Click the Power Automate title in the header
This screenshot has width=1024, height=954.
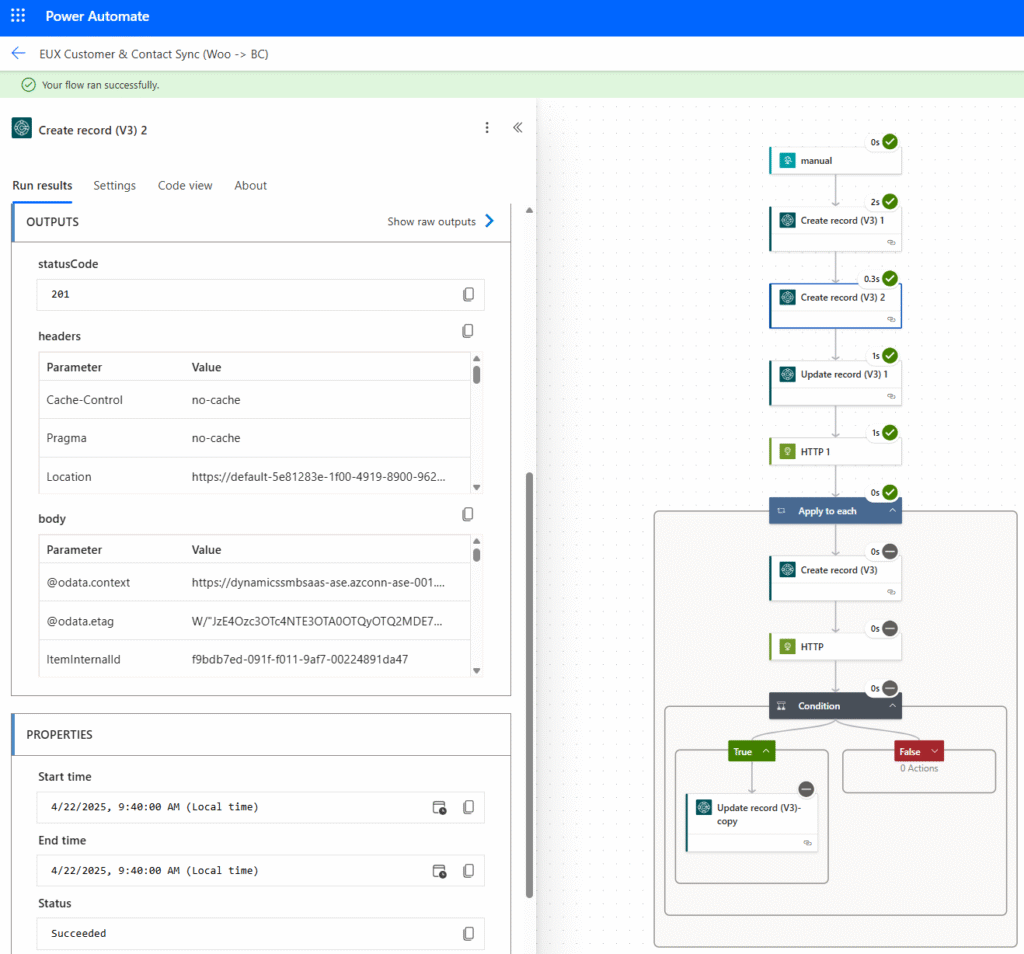tap(97, 16)
